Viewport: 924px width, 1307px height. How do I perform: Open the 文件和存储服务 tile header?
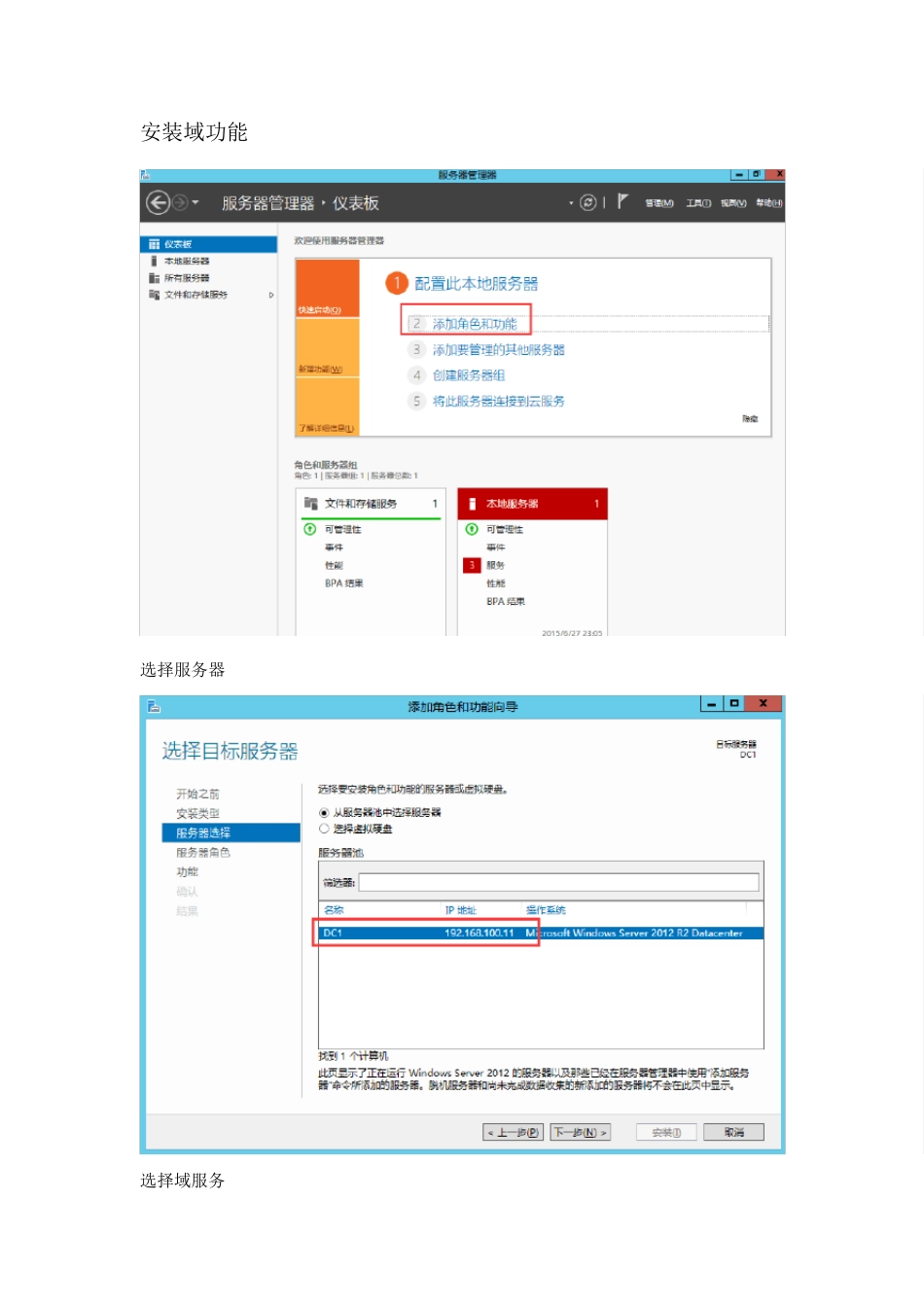(x=371, y=504)
